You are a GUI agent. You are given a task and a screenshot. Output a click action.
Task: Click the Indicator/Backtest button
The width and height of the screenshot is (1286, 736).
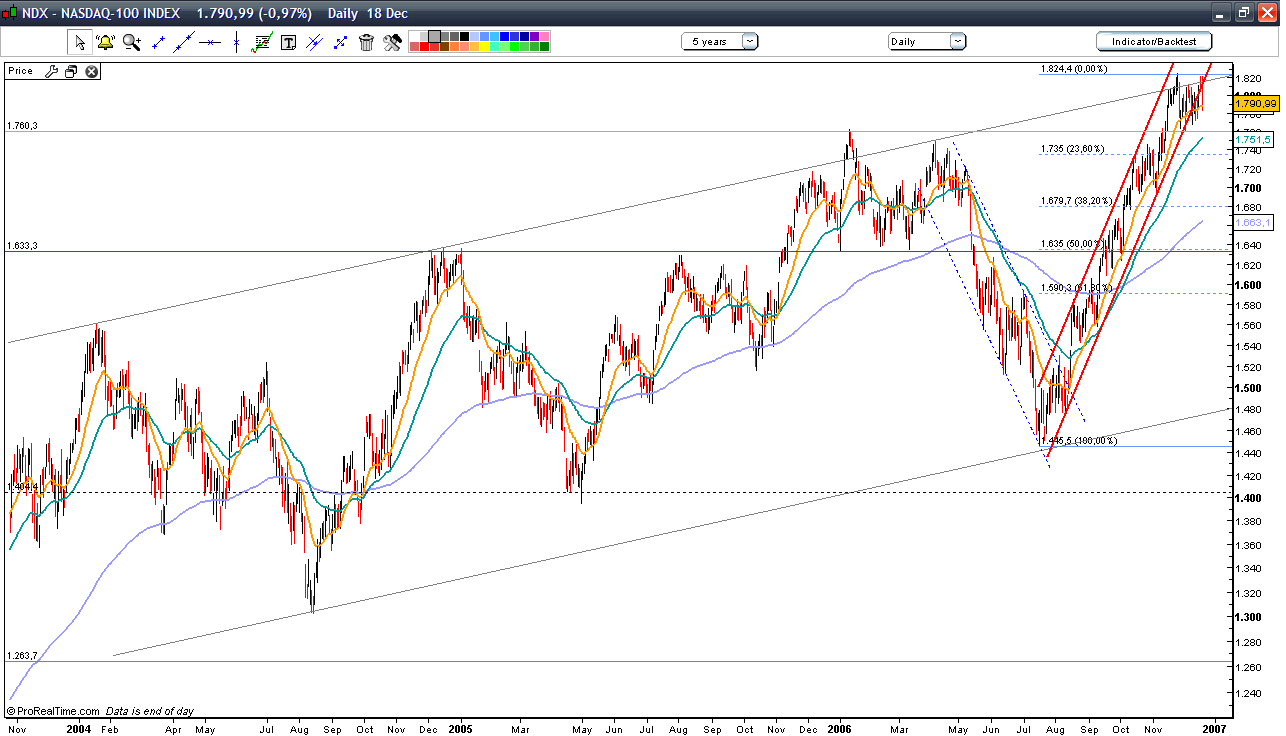pos(1154,41)
